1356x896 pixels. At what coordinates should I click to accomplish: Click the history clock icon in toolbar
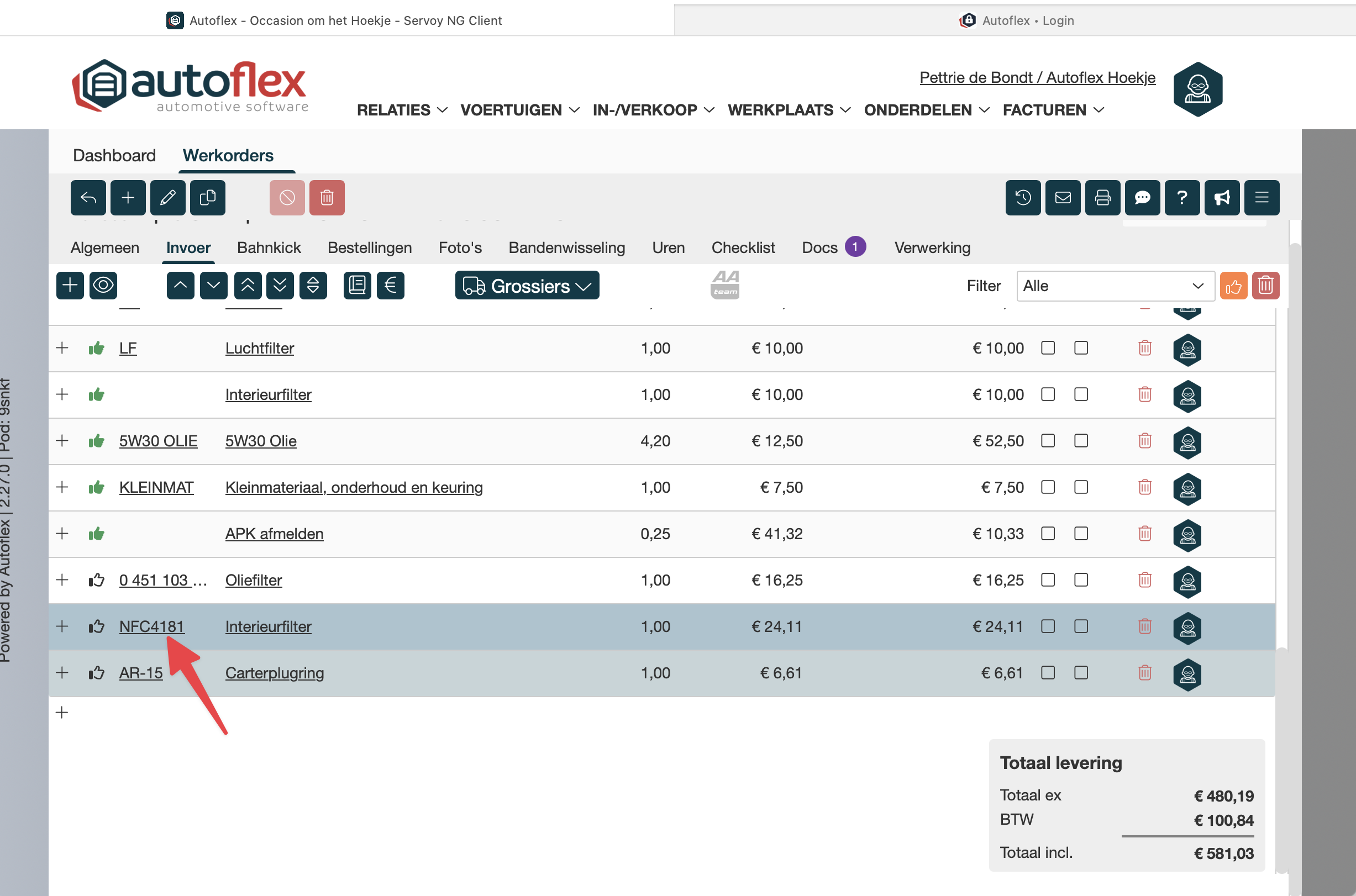(1023, 198)
